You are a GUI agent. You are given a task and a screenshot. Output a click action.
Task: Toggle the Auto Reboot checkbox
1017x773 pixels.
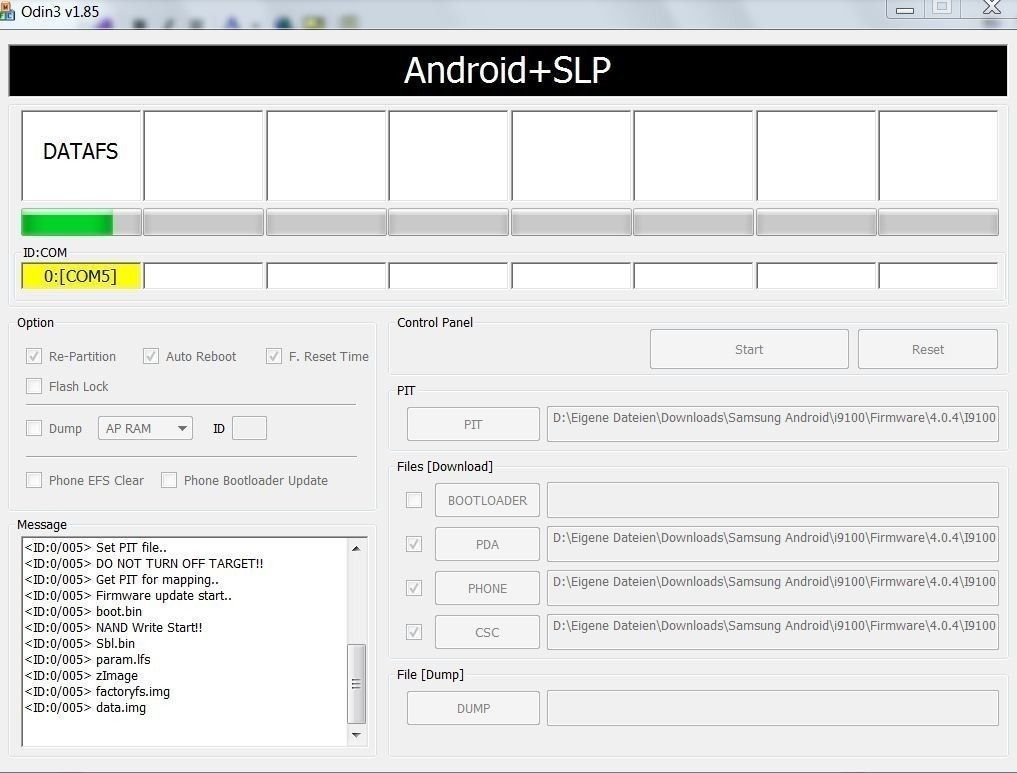point(150,356)
